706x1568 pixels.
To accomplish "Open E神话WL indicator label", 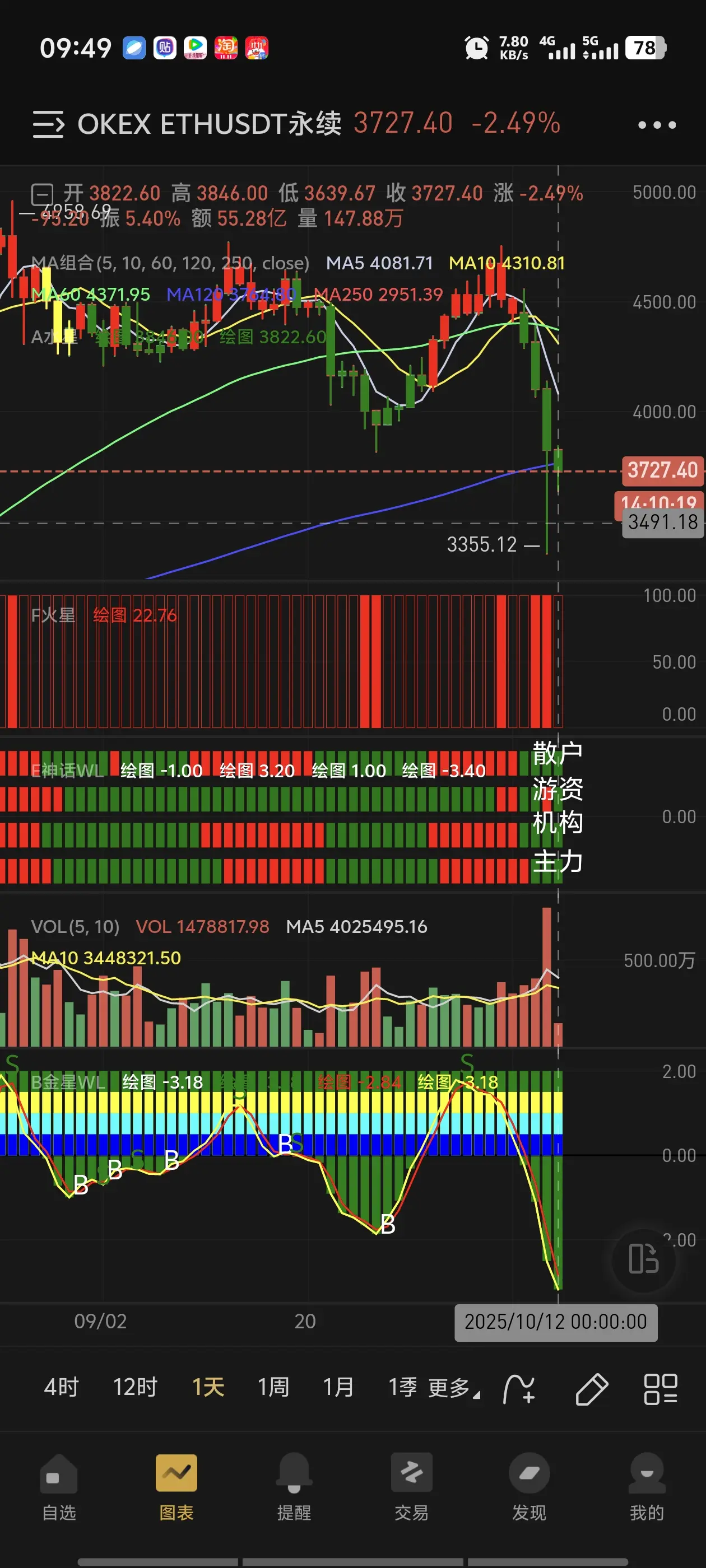I will click(x=67, y=771).
